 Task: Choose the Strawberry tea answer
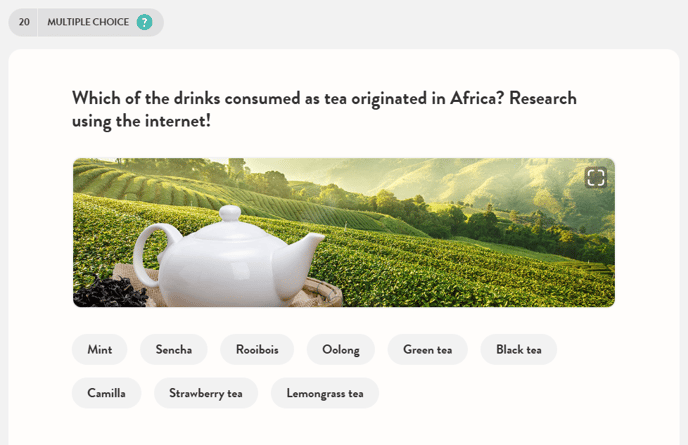206,393
